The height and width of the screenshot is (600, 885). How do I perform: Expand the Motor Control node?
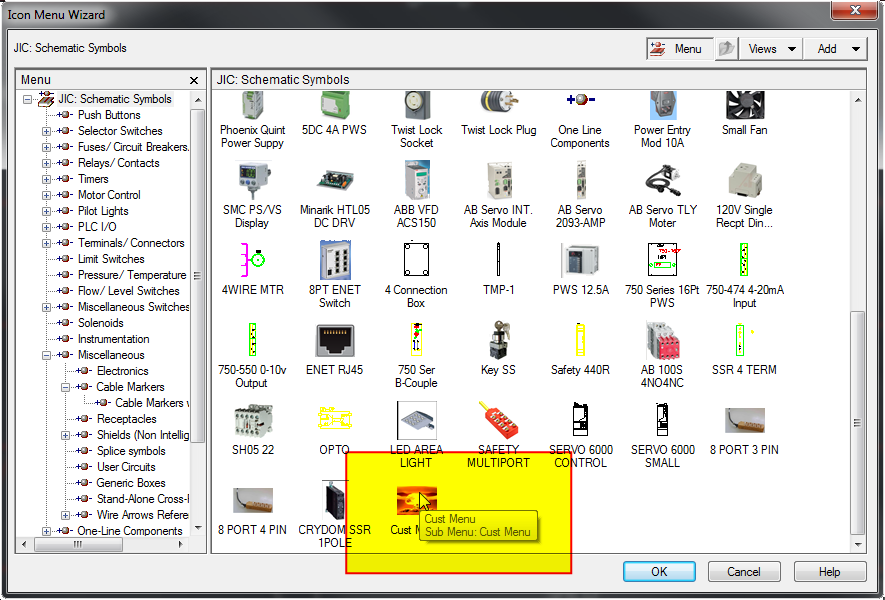coord(46,195)
